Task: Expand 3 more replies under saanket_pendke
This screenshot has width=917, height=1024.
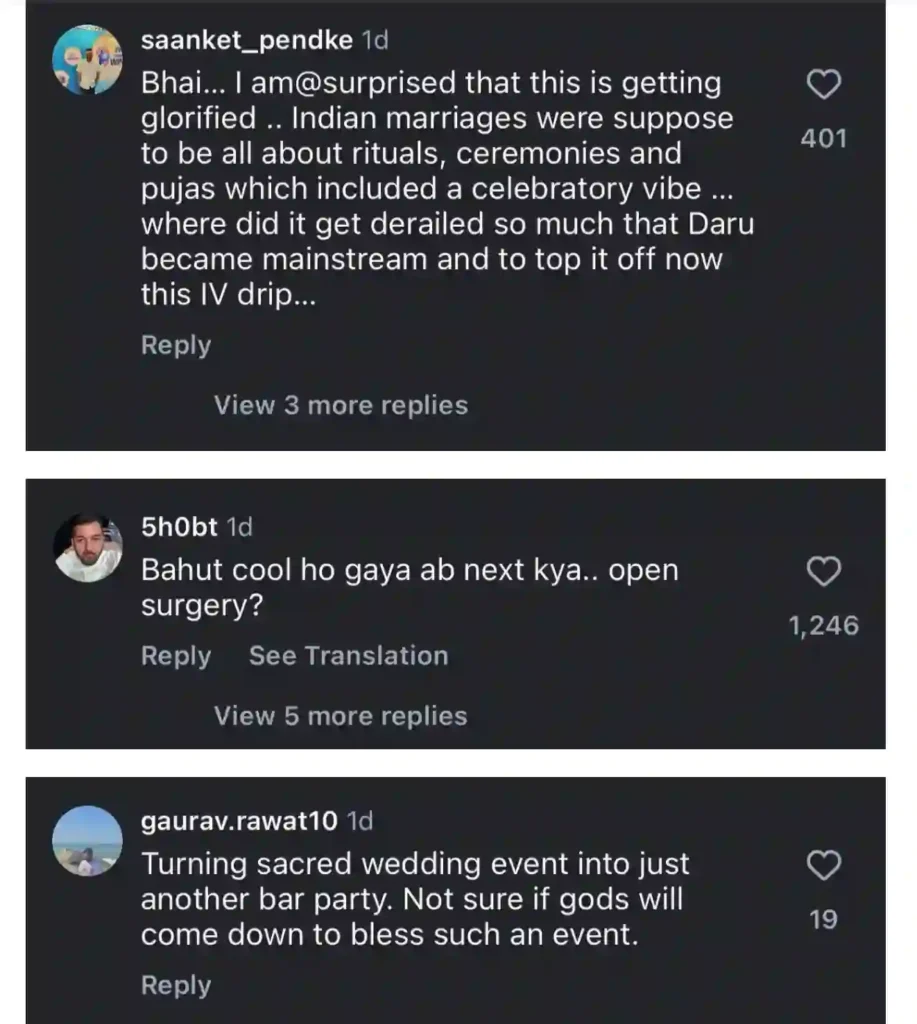Action: [340, 405]
